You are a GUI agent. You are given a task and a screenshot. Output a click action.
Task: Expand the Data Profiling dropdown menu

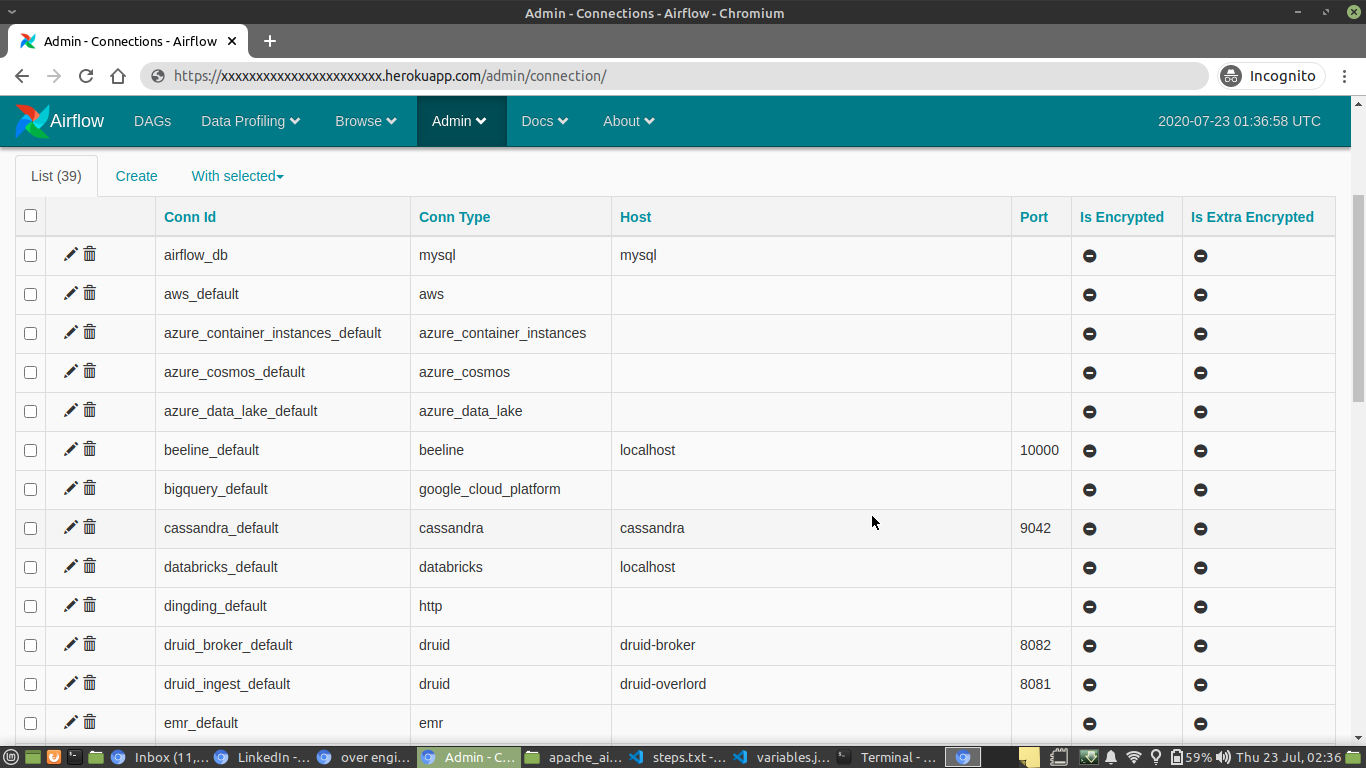250,121
